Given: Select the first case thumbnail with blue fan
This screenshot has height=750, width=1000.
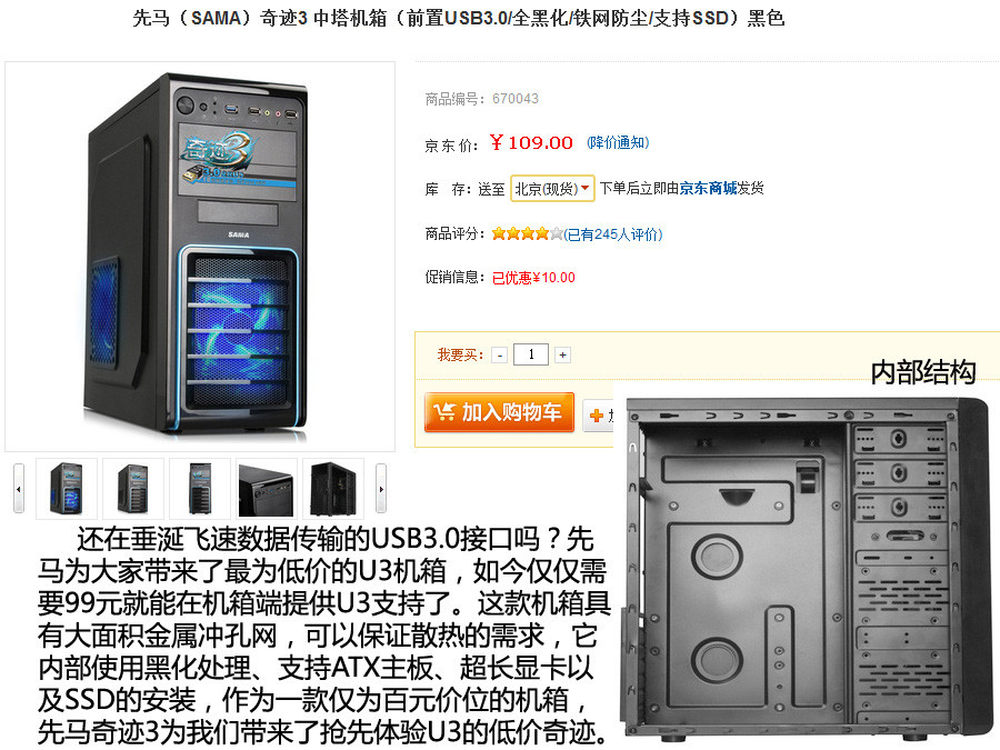Looking at the screenshot, I should click(66, 489).
